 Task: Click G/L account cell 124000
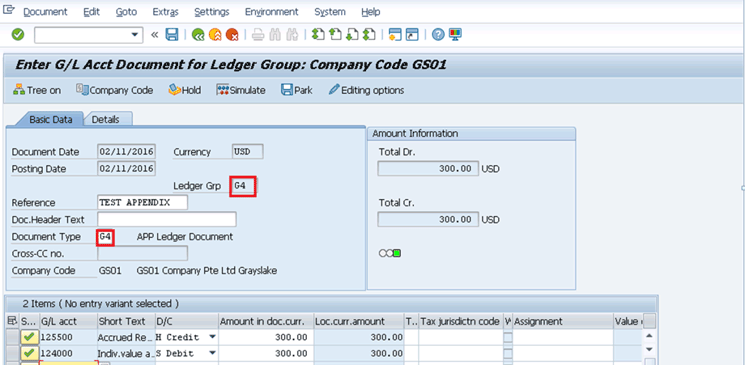(68, 353)
